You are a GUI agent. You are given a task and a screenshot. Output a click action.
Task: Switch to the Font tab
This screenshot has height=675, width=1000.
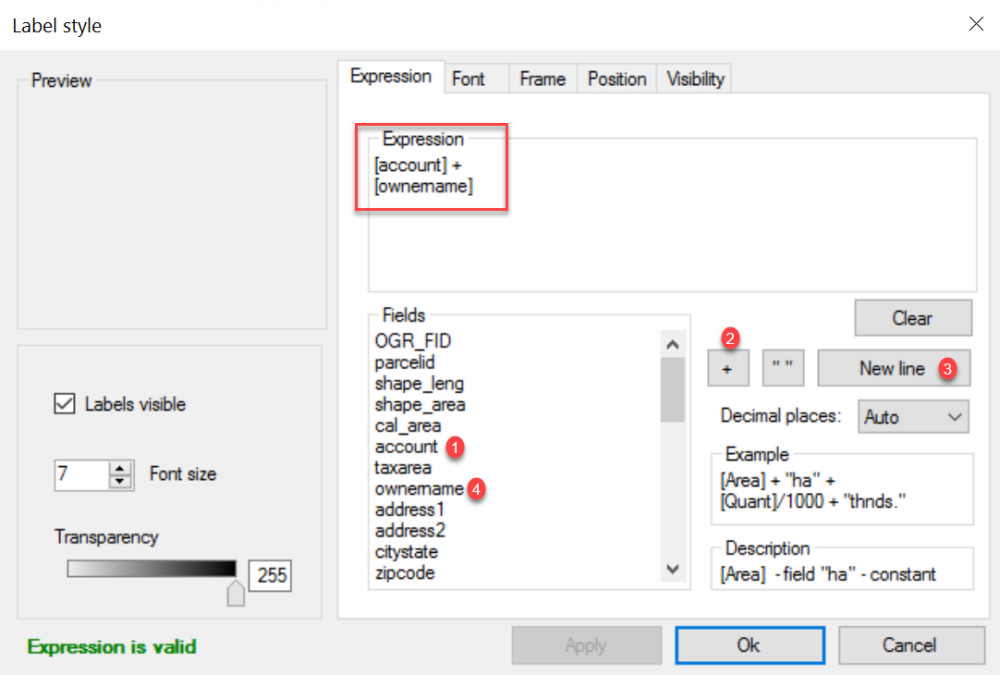click(x=475, y=78)
